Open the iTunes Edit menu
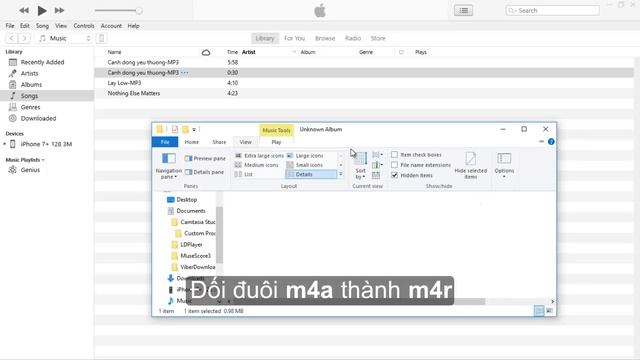Viewport: 640px width, 360px height. (25, 26)
